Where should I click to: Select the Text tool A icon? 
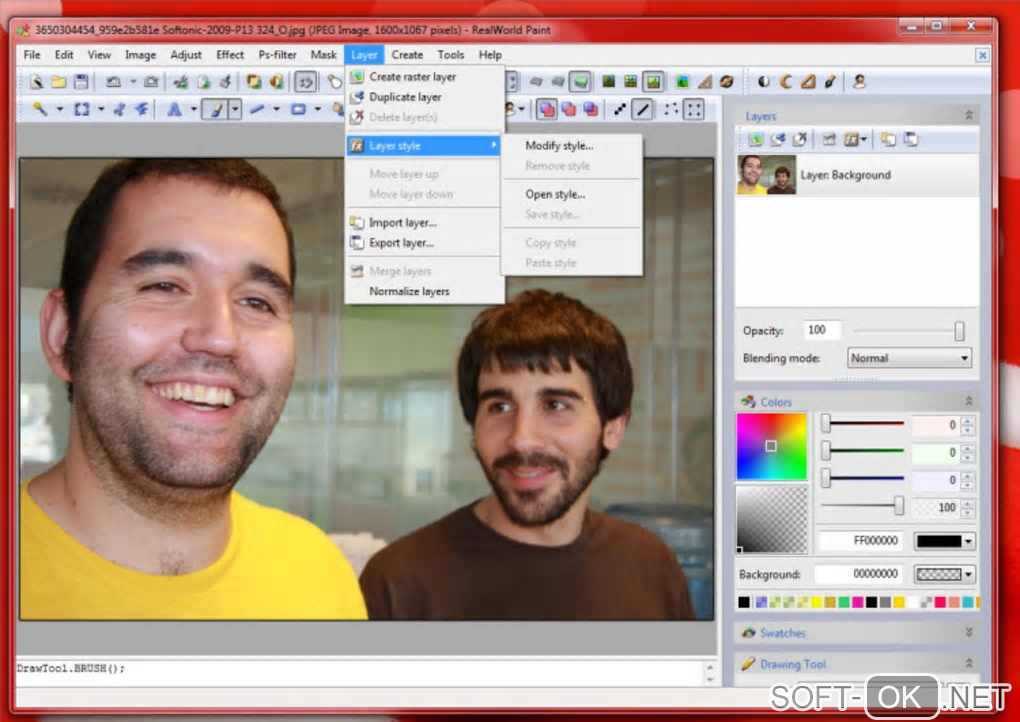pos(174,109)
